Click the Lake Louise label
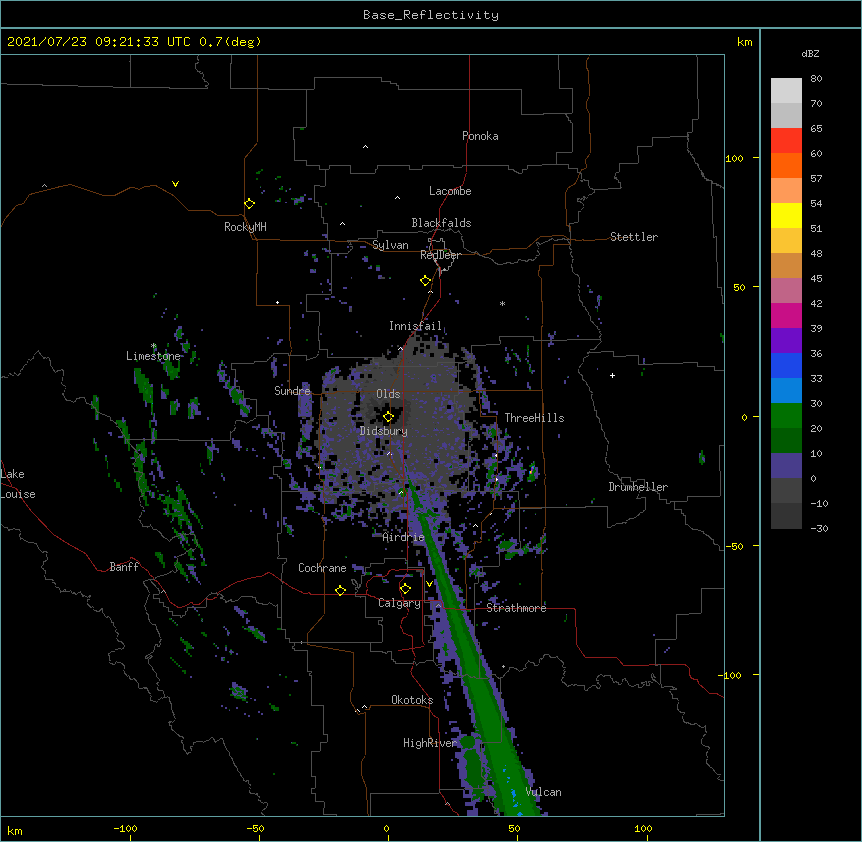 pos(18,484)
